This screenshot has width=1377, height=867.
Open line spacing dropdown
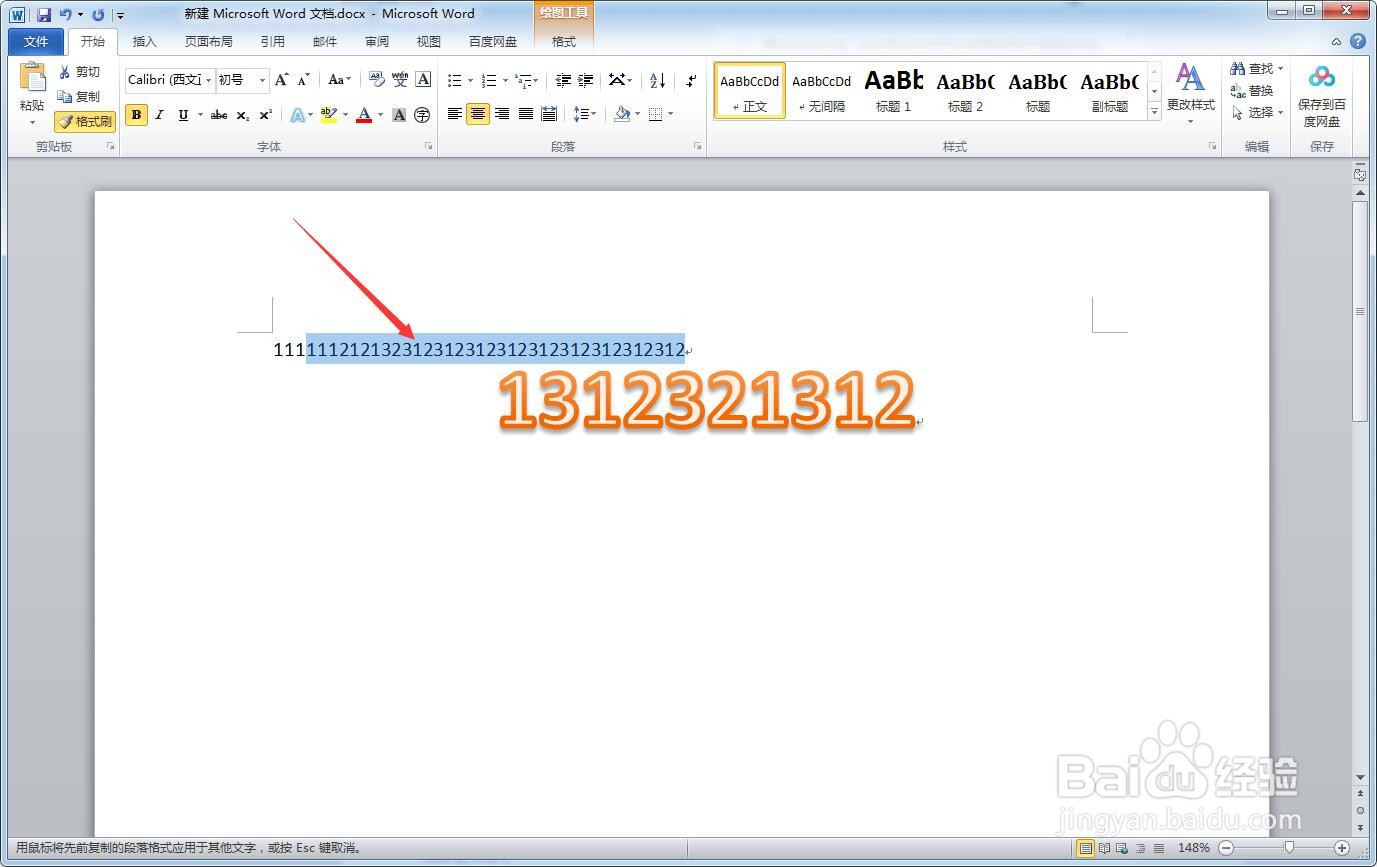pyautogui.click(x=586, y=114)
